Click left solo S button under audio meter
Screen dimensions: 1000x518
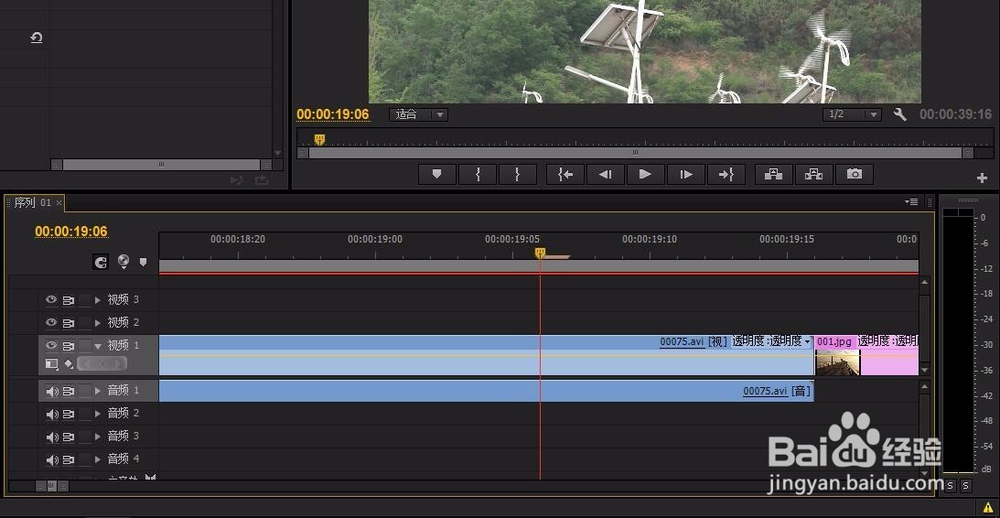(x=950, y=486)
